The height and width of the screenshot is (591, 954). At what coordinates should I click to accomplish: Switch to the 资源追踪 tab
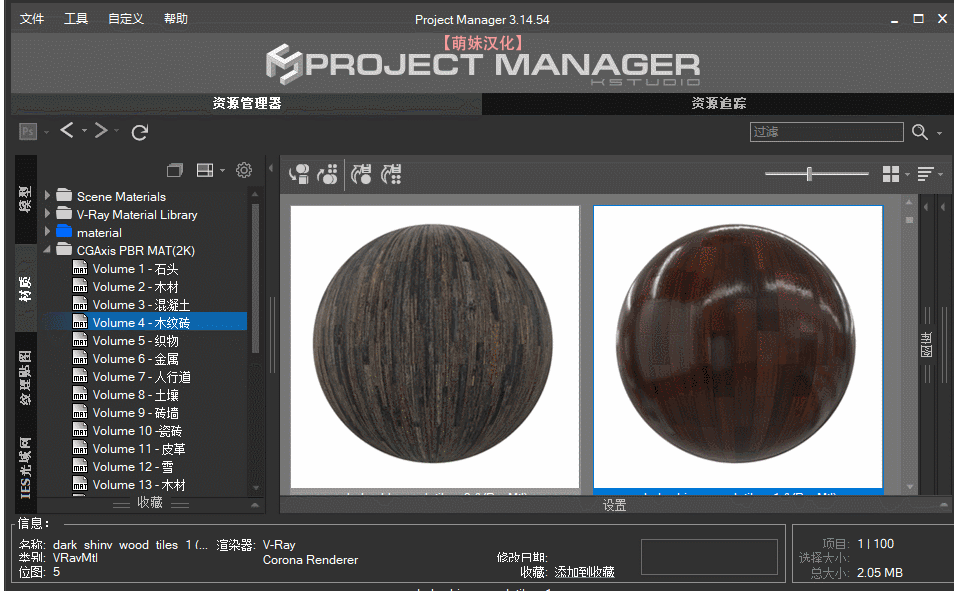717,103
